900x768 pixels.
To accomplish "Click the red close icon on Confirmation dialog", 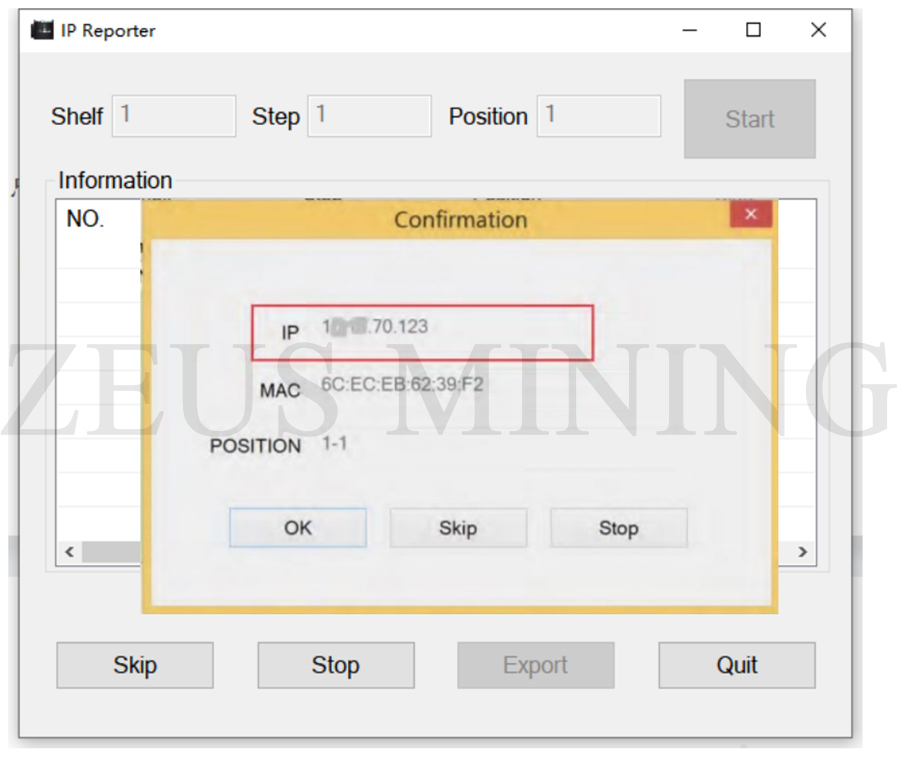I will pyautogui.click(x=751, y=213).
